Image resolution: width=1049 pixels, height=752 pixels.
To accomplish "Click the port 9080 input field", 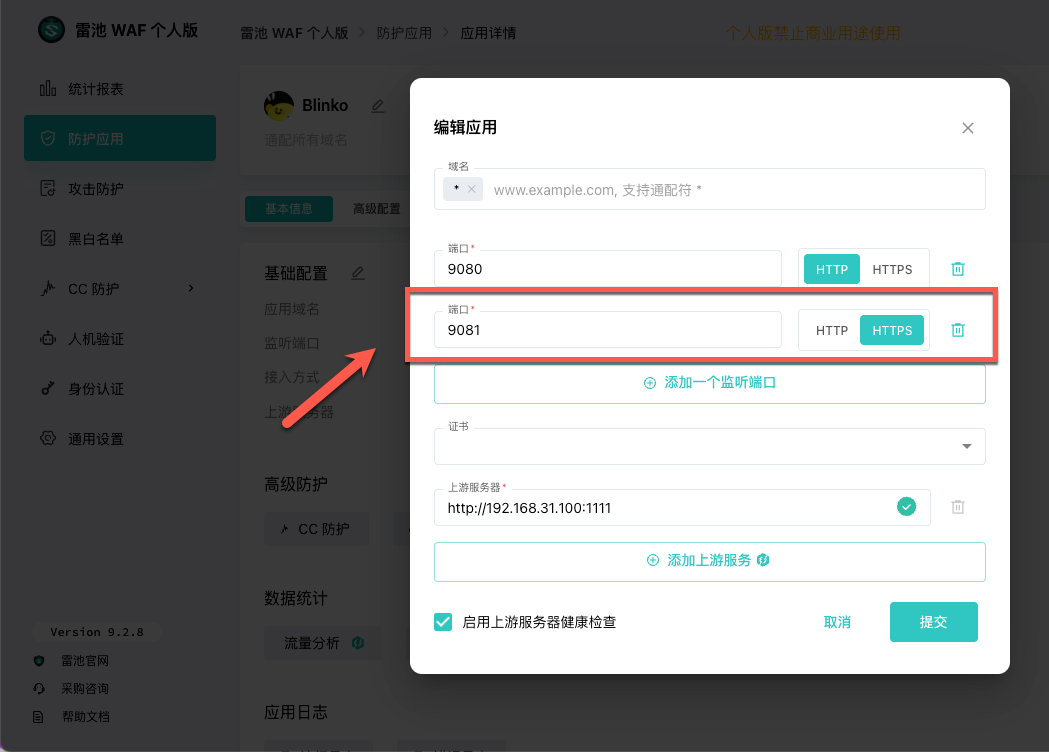I will click(x=607, y=268).
